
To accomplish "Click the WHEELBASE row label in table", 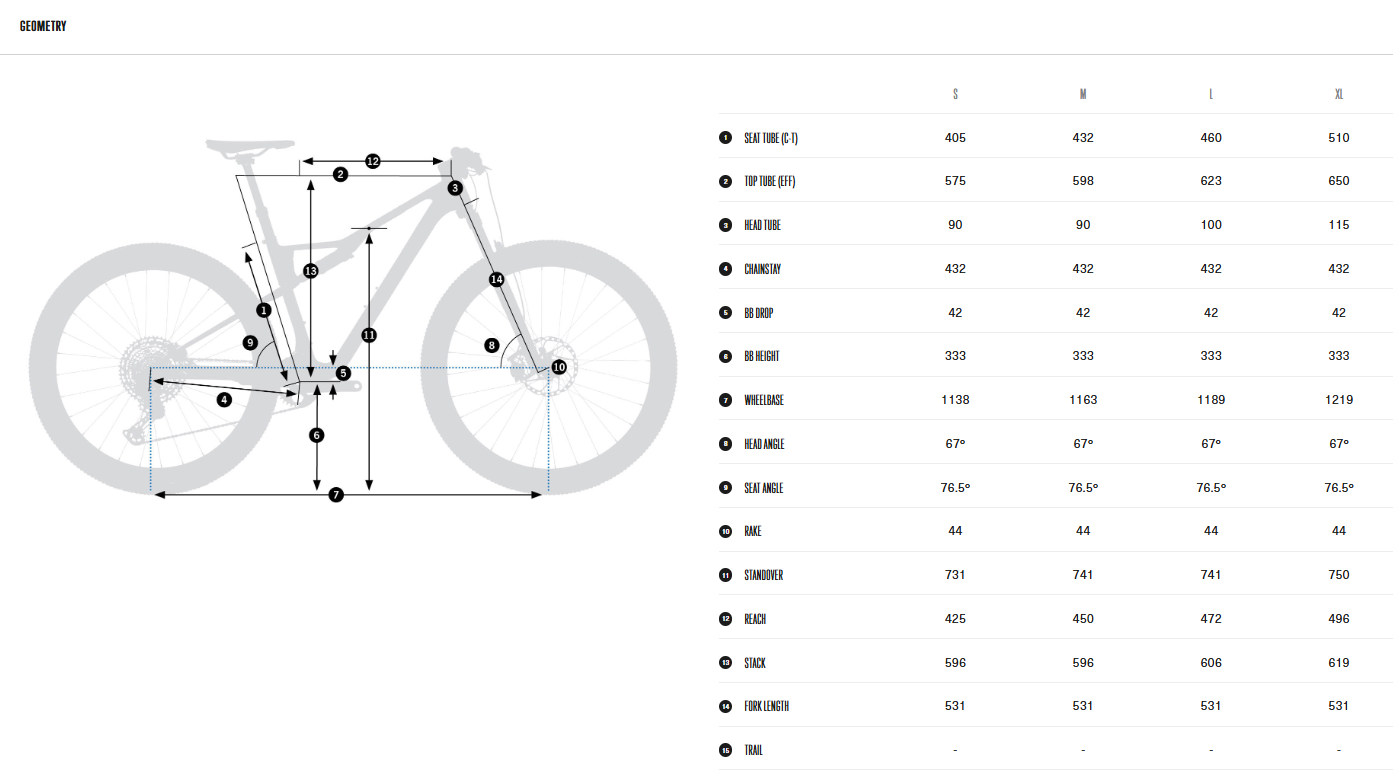I will (764, 400).
